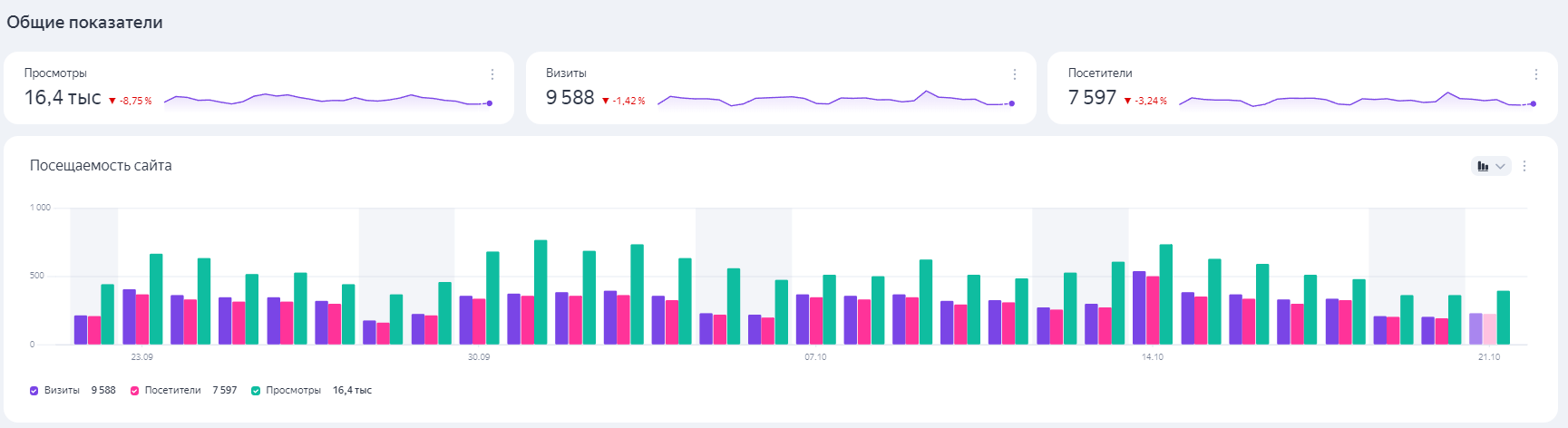This screenshot has height=428, width=1568.
Task: Click the Посетители sparkline end point
Action: [x=1534, y=103]
